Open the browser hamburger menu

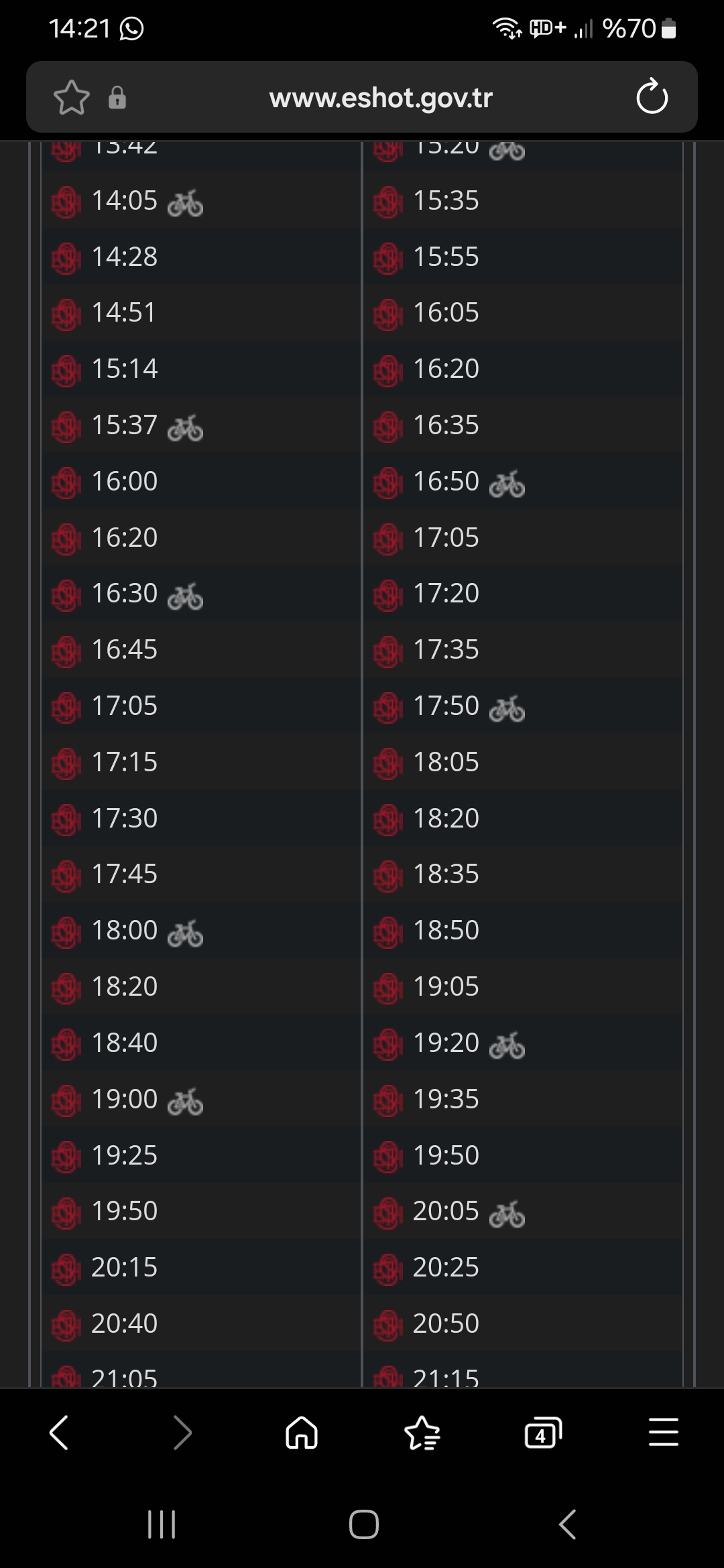point(664,1433)
